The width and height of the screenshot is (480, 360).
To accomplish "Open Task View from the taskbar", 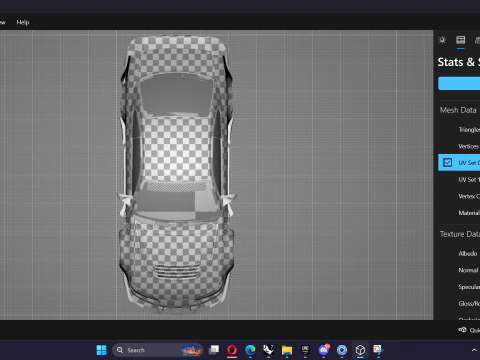I will (x=214, y=350).
